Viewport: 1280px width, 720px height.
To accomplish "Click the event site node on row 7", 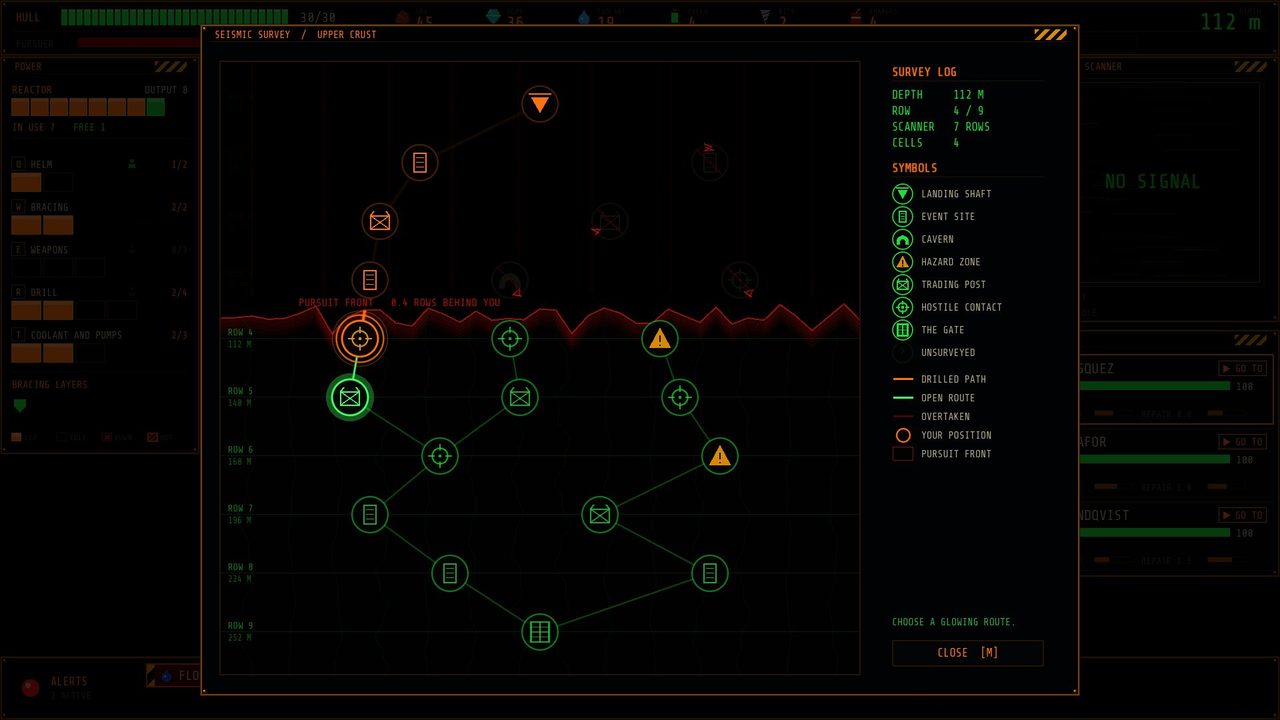I will (x=370, y=514).
